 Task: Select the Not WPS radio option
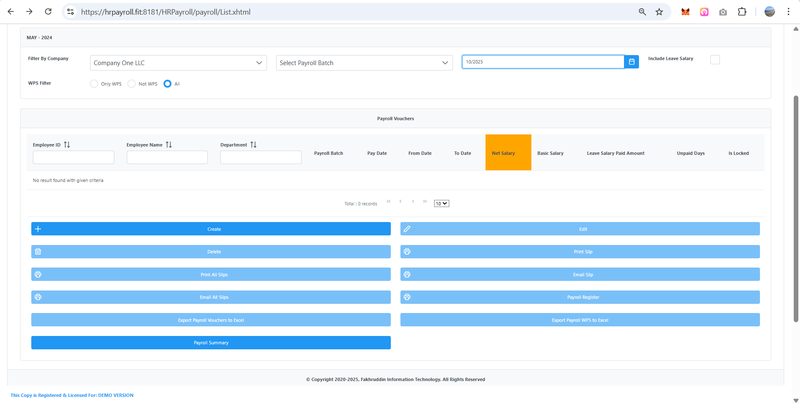[x=131, y=84]
